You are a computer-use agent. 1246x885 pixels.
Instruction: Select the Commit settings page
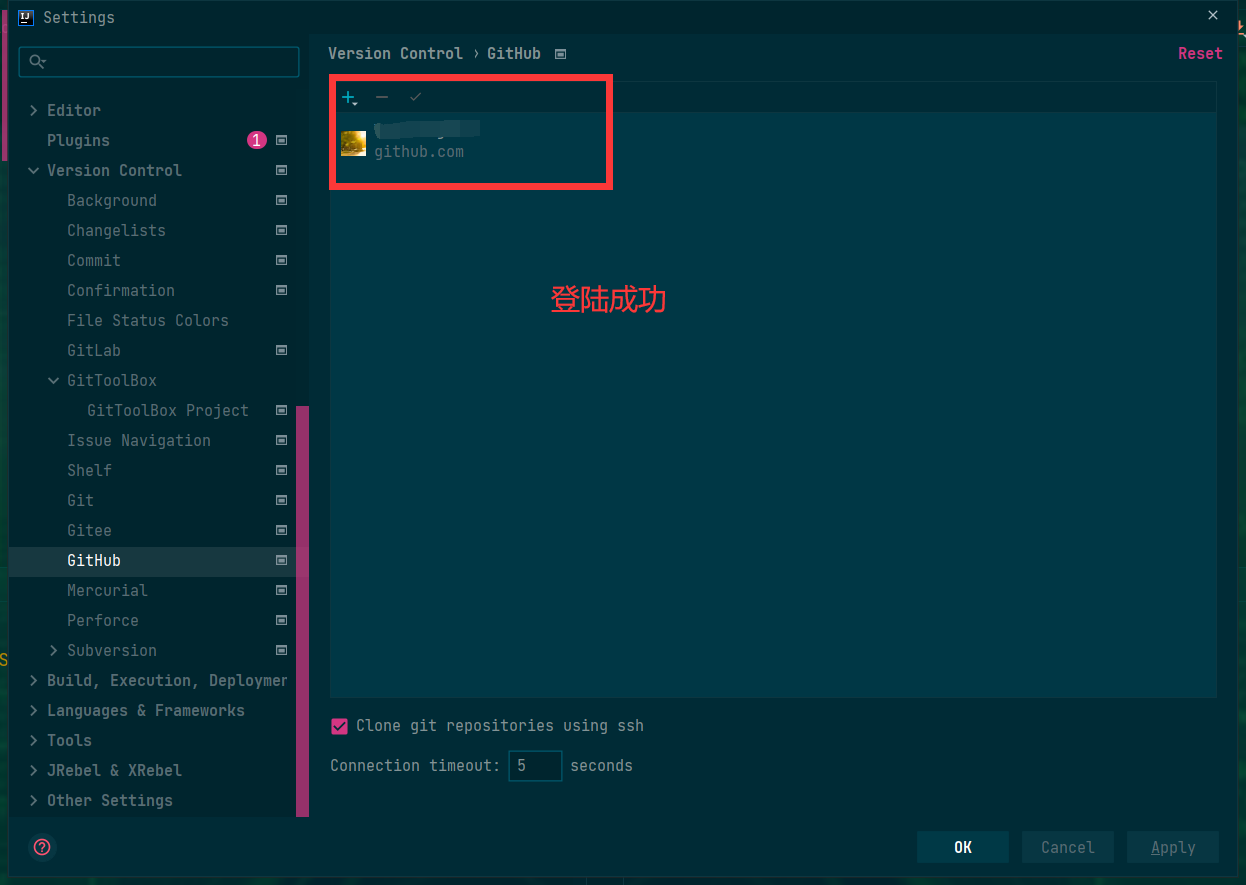coord(94,260)
